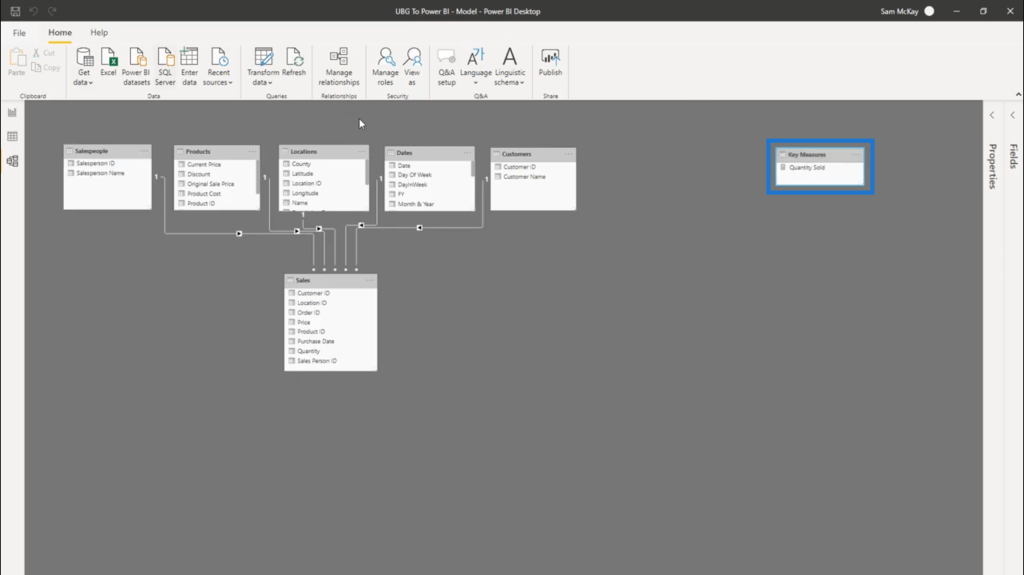1024x575 pixels.
Task: Open Products table more options
Action: point(252,152)
